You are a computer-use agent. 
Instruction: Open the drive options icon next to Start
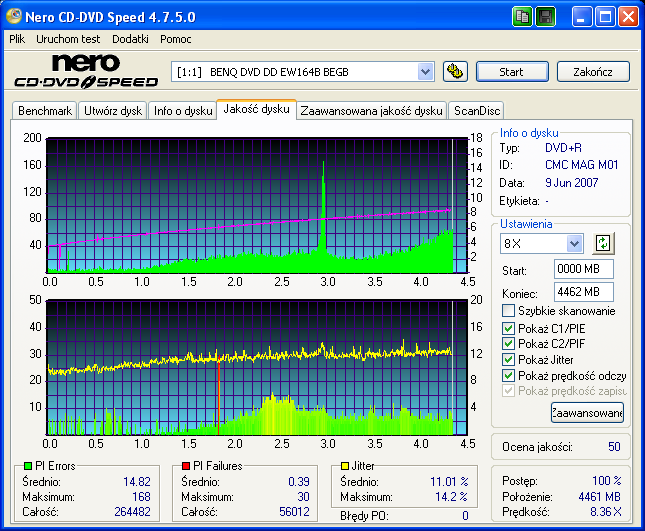(455, 72)
